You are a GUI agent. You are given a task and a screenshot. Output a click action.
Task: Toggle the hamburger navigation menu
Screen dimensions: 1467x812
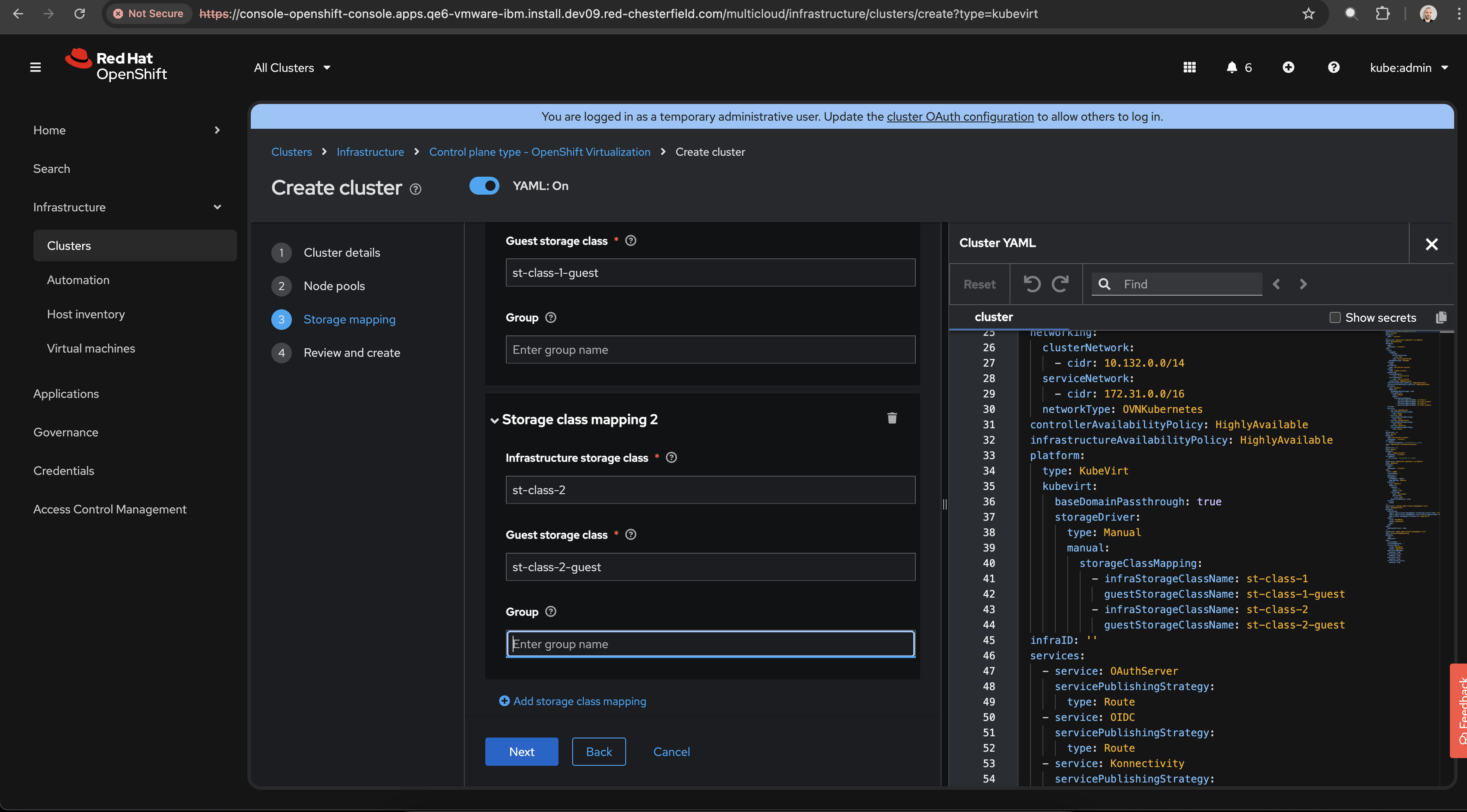(x=36, y=68)
